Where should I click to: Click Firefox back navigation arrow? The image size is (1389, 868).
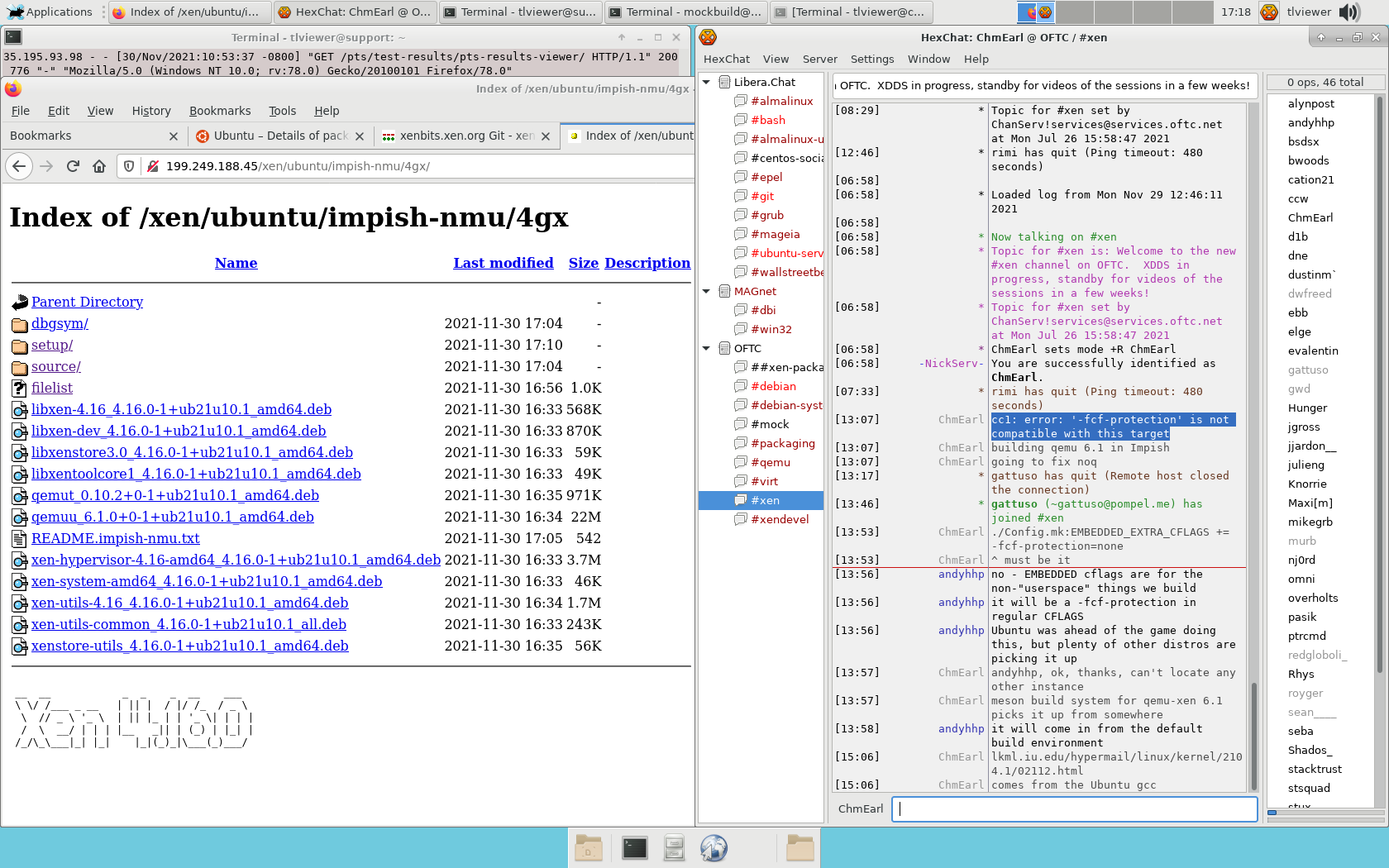point(19,166)
